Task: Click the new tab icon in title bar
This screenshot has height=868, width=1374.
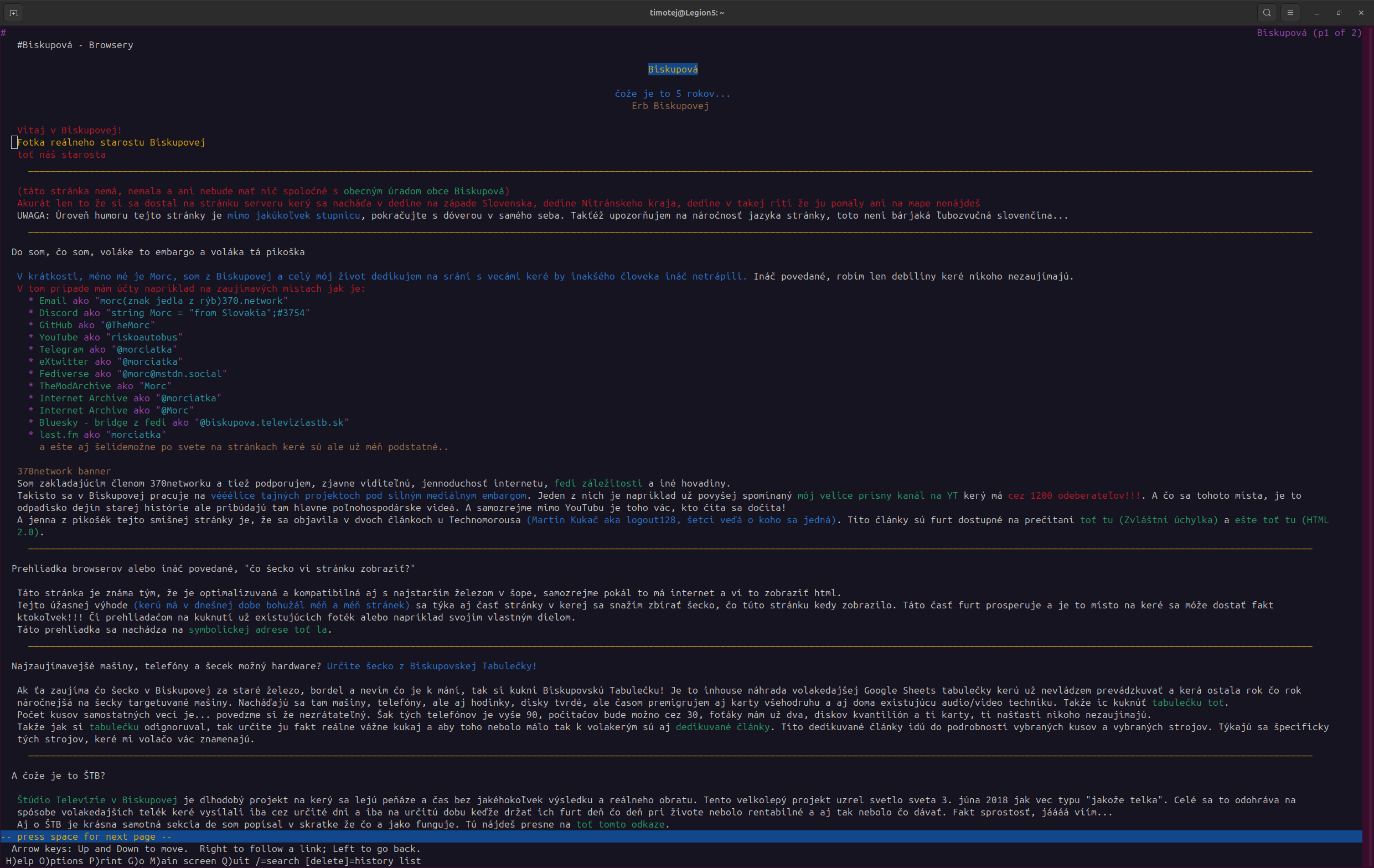Action: (14, 13)
